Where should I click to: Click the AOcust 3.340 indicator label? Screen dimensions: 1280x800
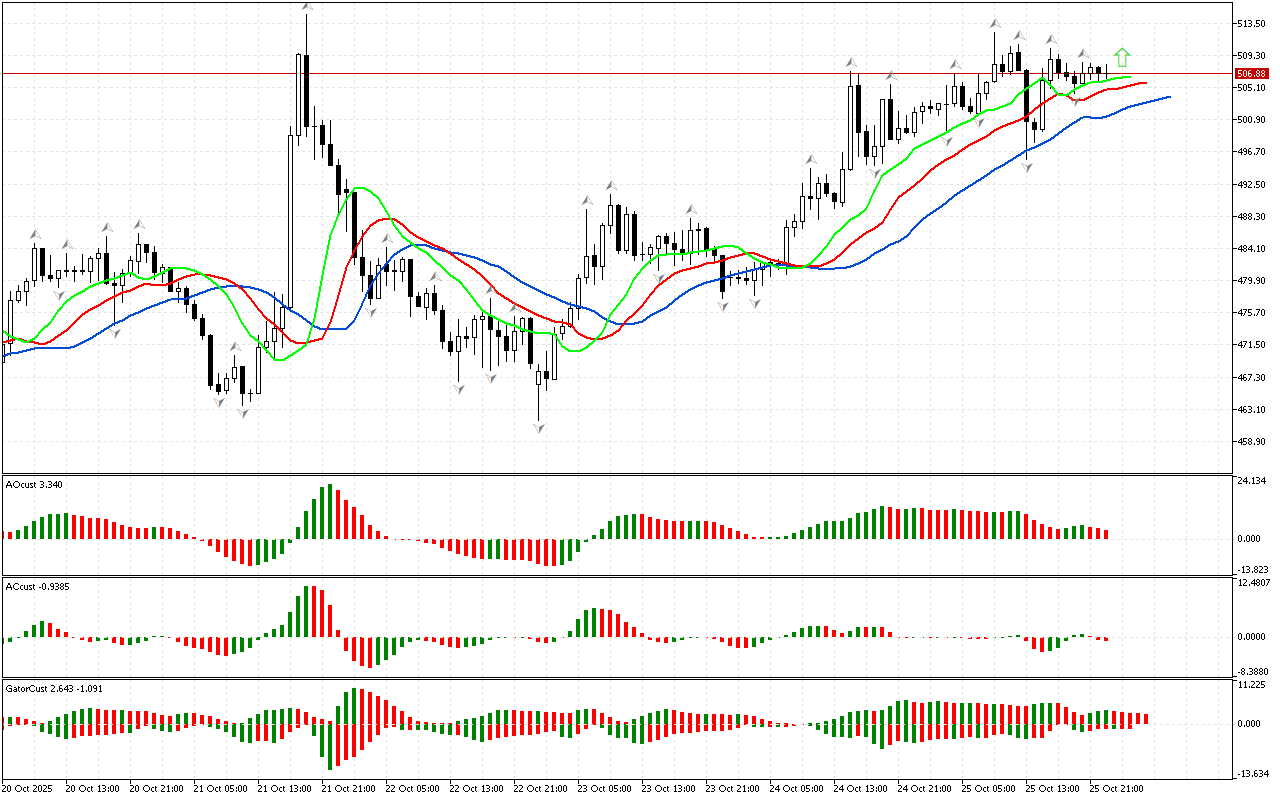(36, 484)
